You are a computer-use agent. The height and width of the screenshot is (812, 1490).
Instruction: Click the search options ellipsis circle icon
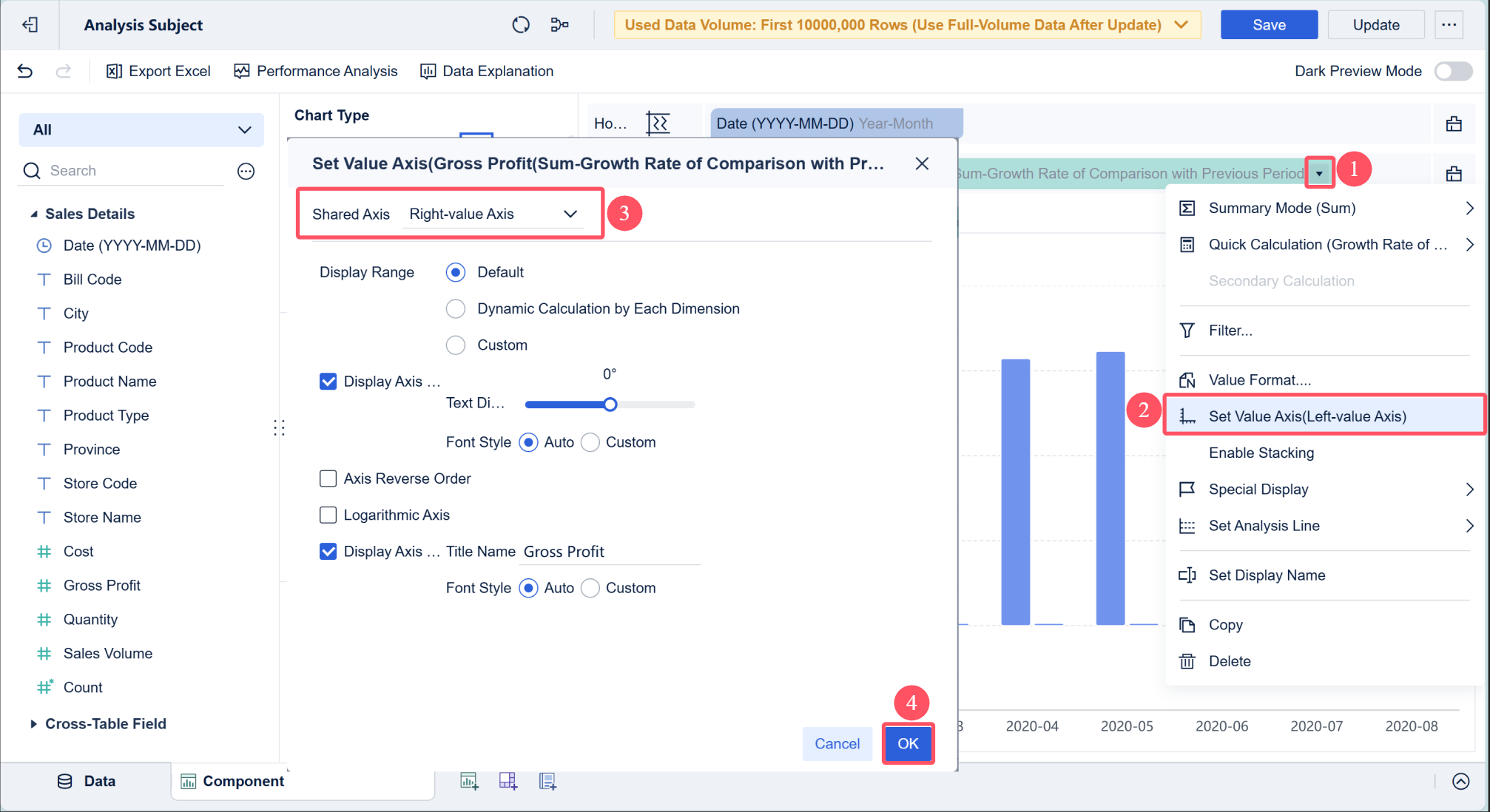(246, 172)
